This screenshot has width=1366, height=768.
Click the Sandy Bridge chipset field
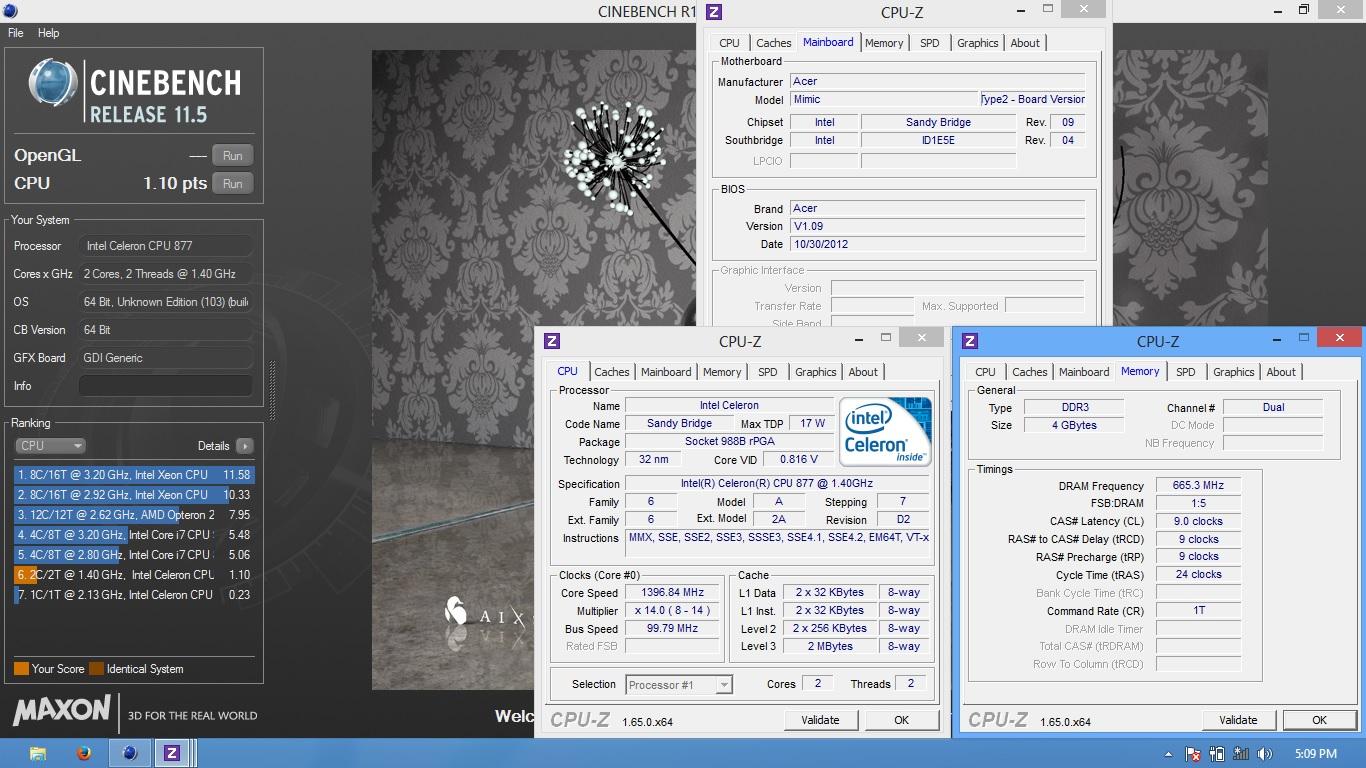(x=938, y=122)
